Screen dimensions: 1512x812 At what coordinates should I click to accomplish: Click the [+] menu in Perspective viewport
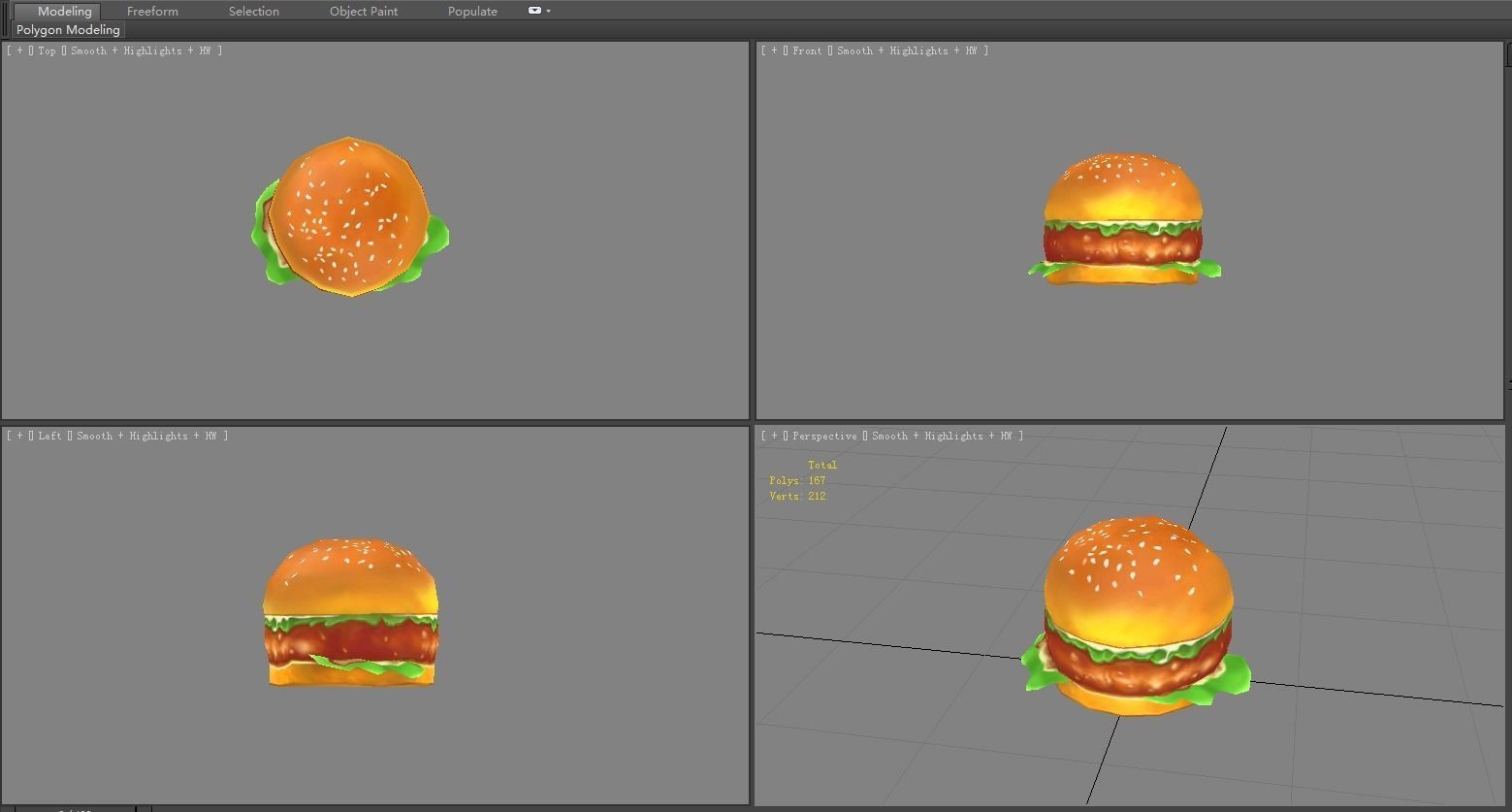tap(774, 436)
